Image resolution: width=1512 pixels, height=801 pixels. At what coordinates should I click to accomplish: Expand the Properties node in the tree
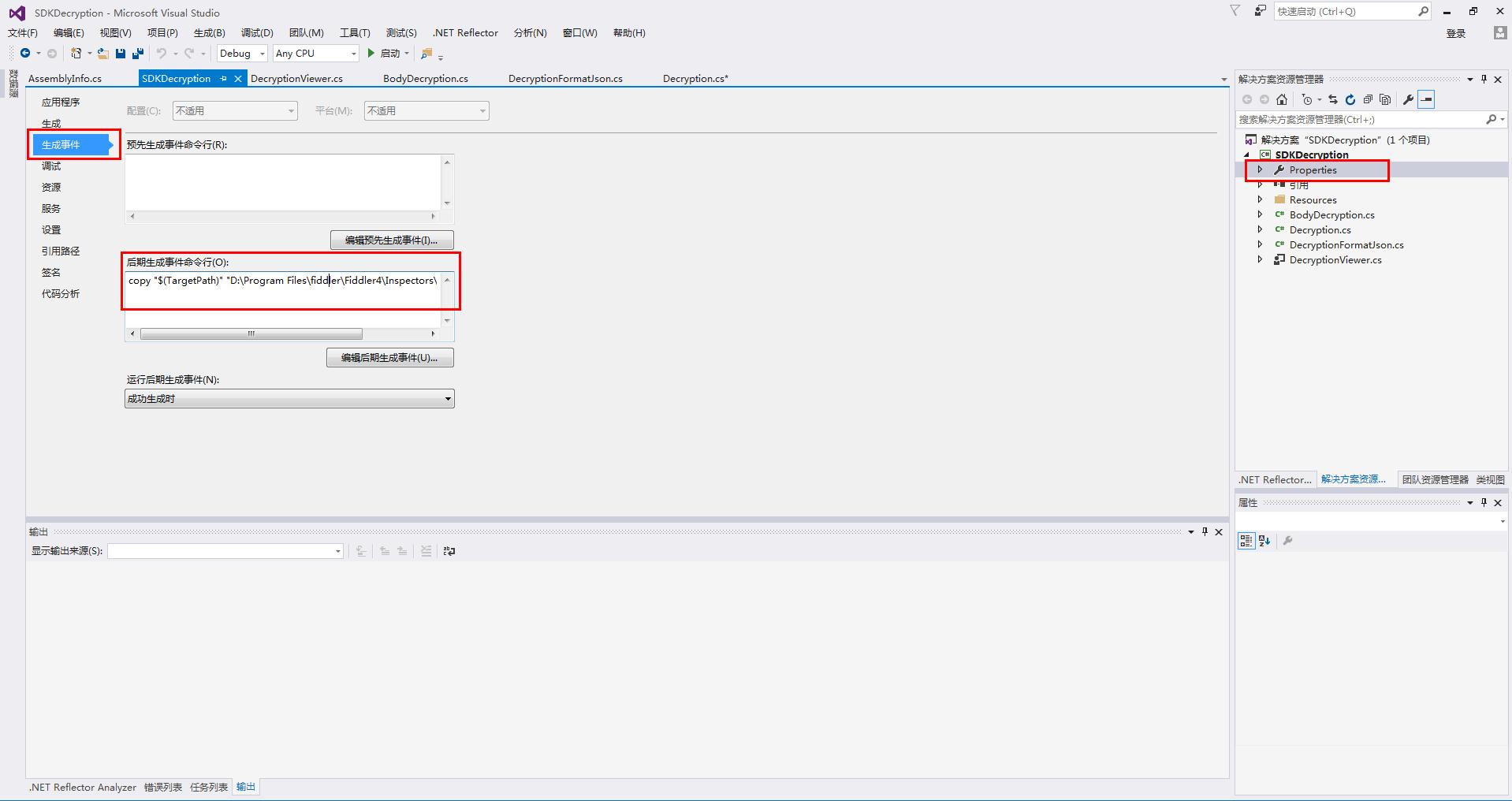1260,170
